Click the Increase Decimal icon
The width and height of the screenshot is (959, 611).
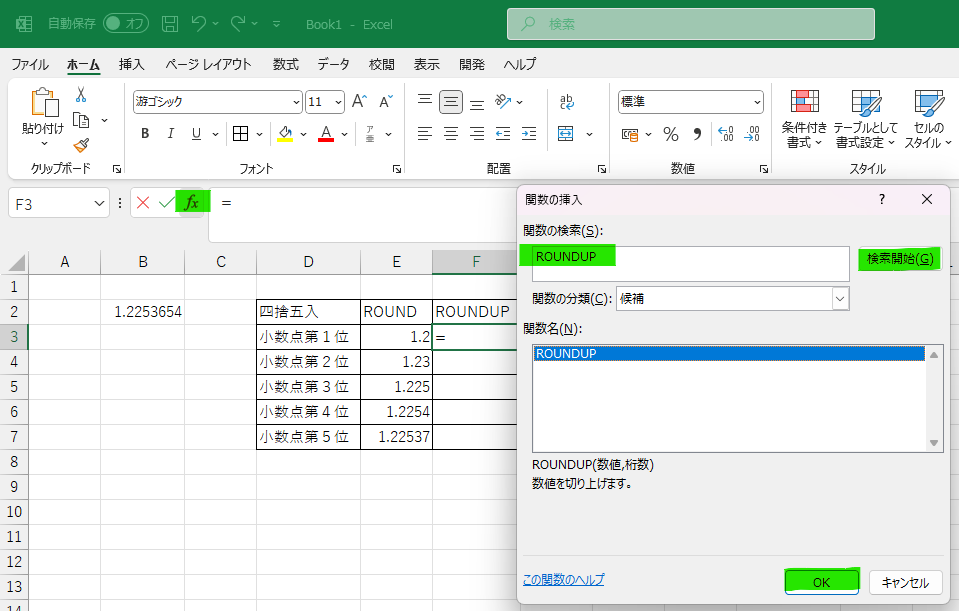725,134
